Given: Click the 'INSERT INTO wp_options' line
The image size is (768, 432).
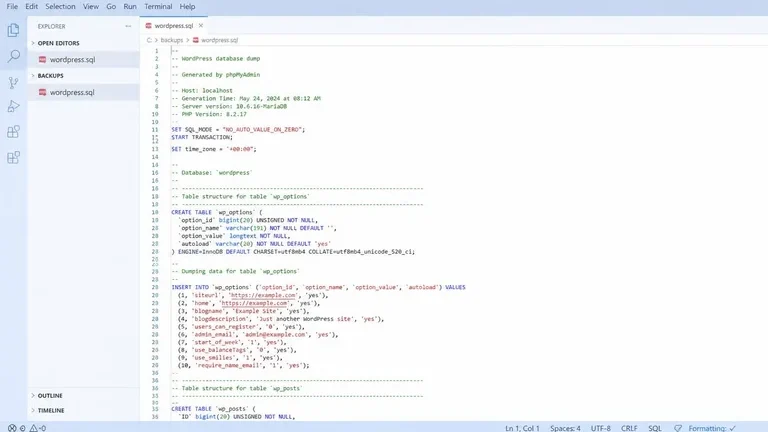Looking at the screenshot, I should click(318, 287).
